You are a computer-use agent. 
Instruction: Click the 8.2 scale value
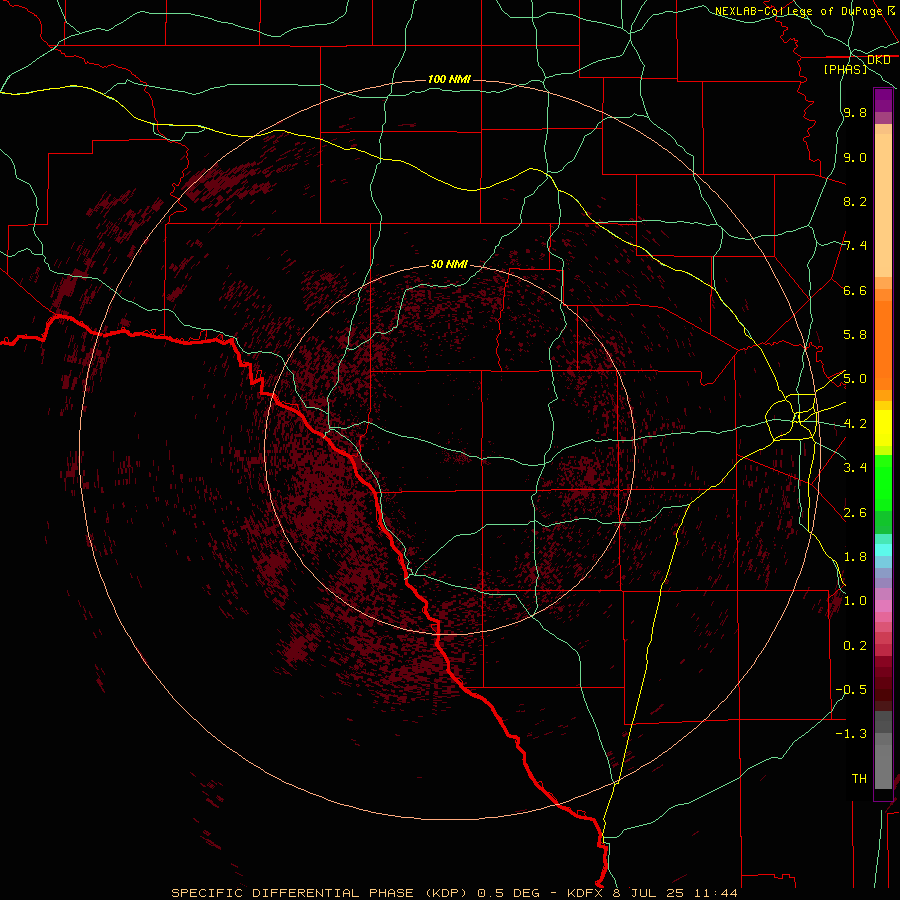click(855, 201)
